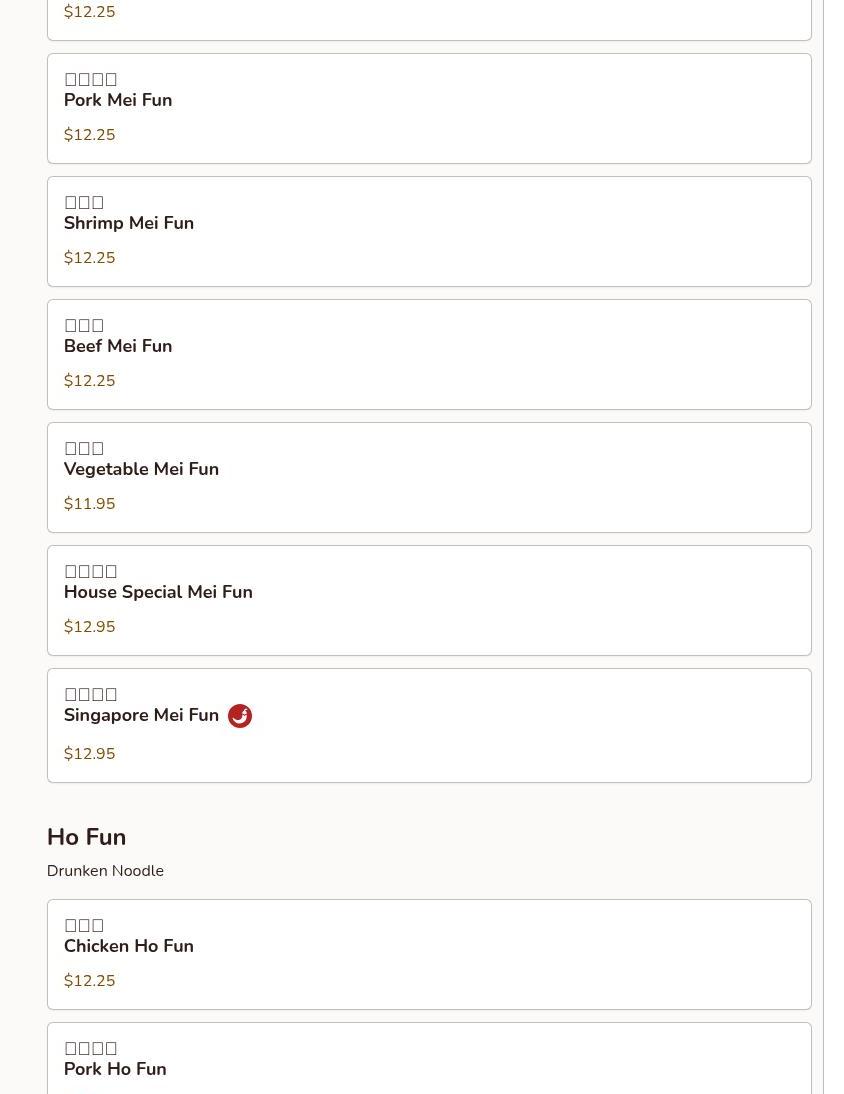Screen dimensions: 844x1094
Task: Click the House Special Mei Fun price
Action: tap(89, 627)
